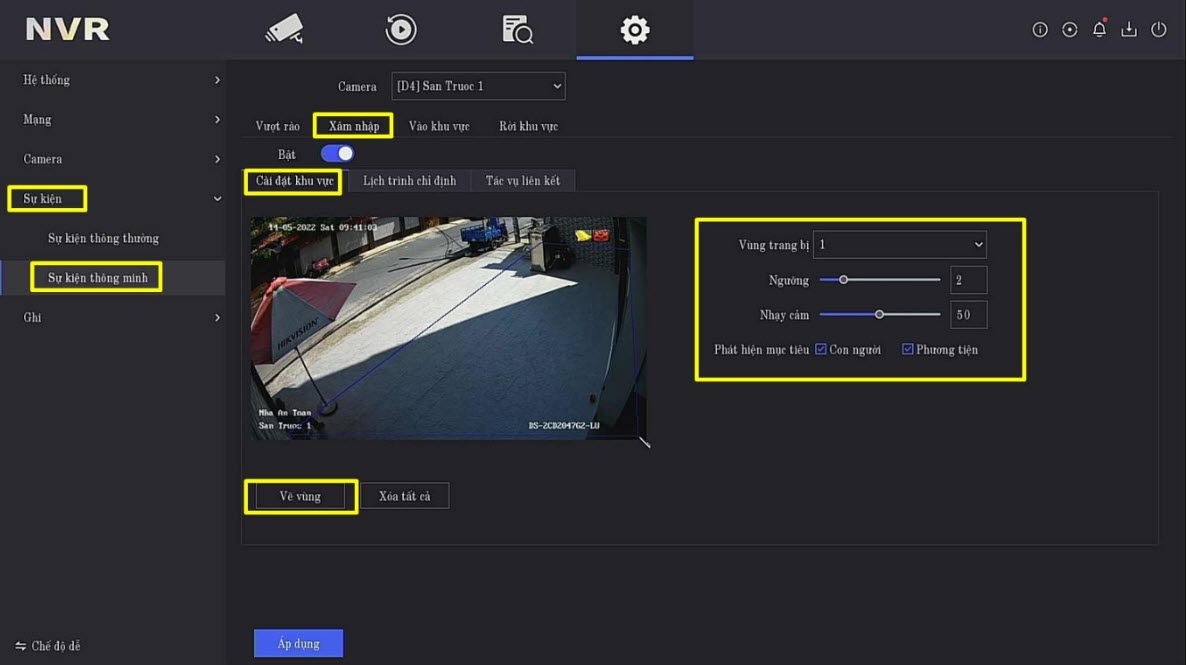Click the Áp dụng button
This screenshot has width=1187, height=665.
click(298, 644)
